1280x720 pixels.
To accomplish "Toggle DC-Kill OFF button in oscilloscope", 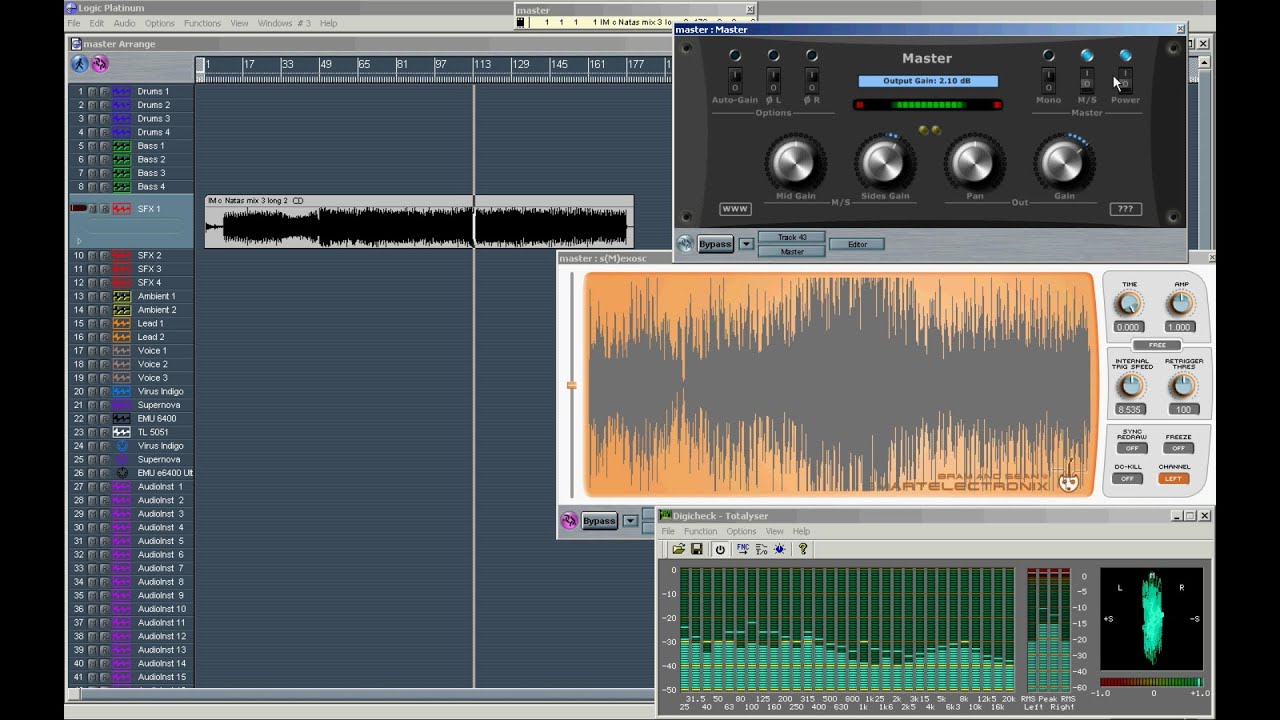I will point(1126,478).
